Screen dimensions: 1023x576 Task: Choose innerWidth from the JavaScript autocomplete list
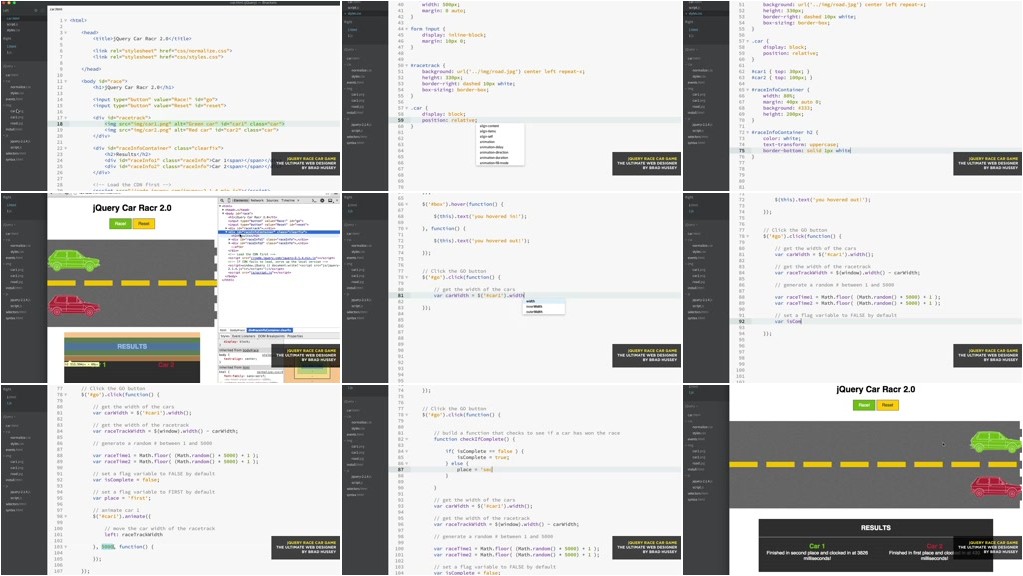click(x=534, y=307)
